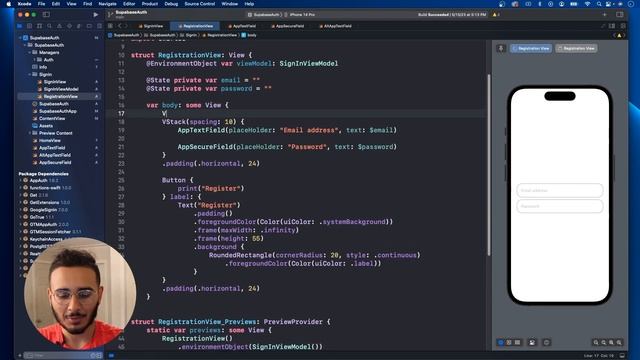640x360 pixels.
Task: Collapse the SupabaseAuth project root
Action: click(x=20, y=38)
